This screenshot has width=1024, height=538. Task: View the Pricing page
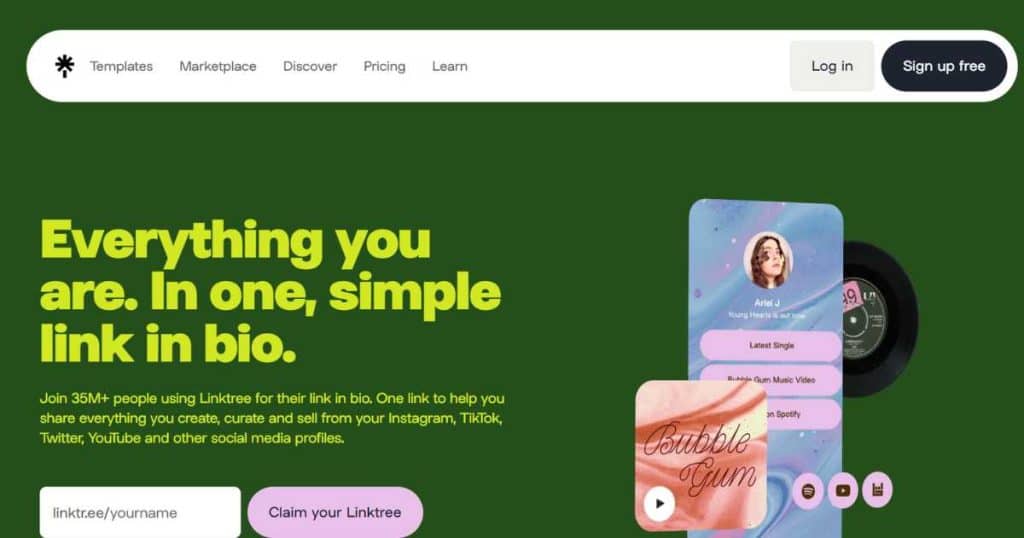tap(384, 66)
